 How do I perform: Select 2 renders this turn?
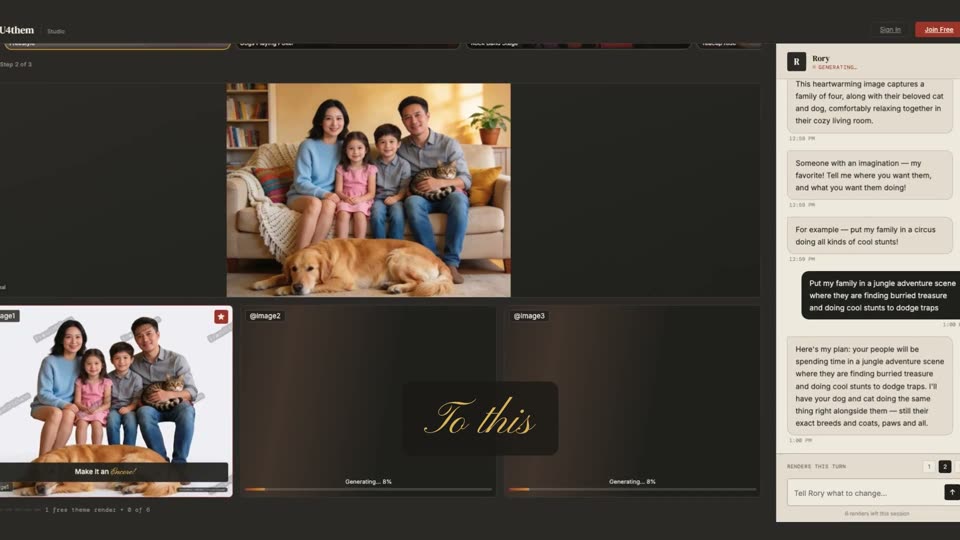click(x=945, y=467)
